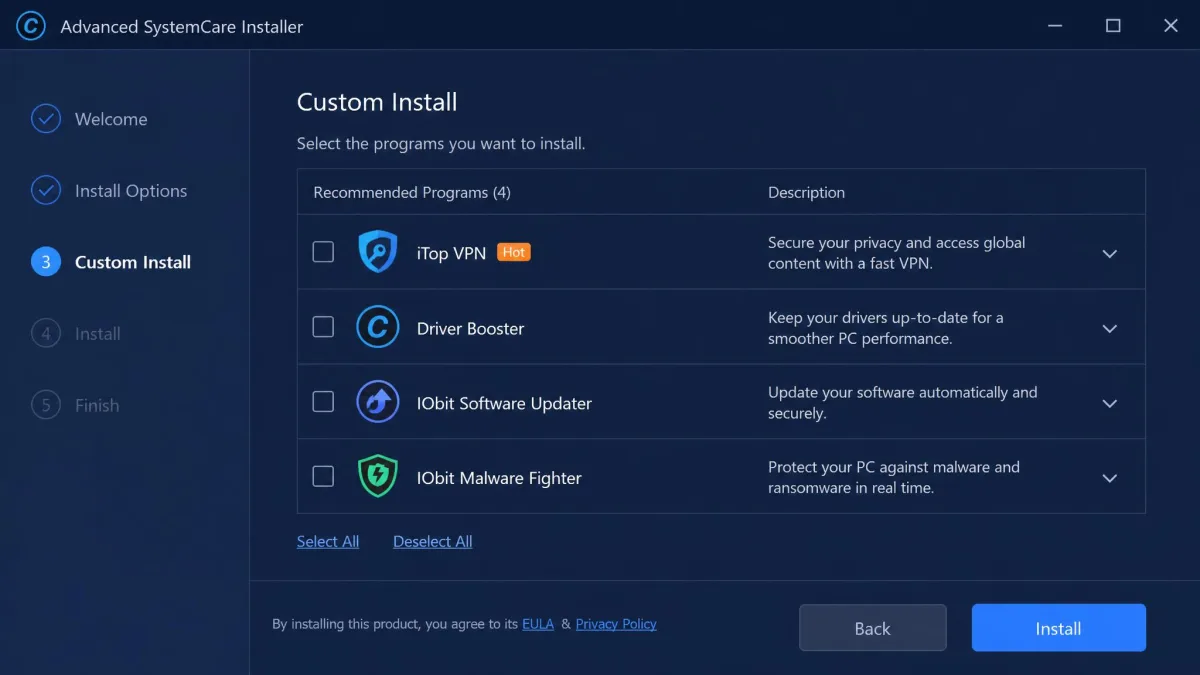This screenshot has width=1200, height=675.
Task: Click the orange Hot badge
Action: (514, 252)
